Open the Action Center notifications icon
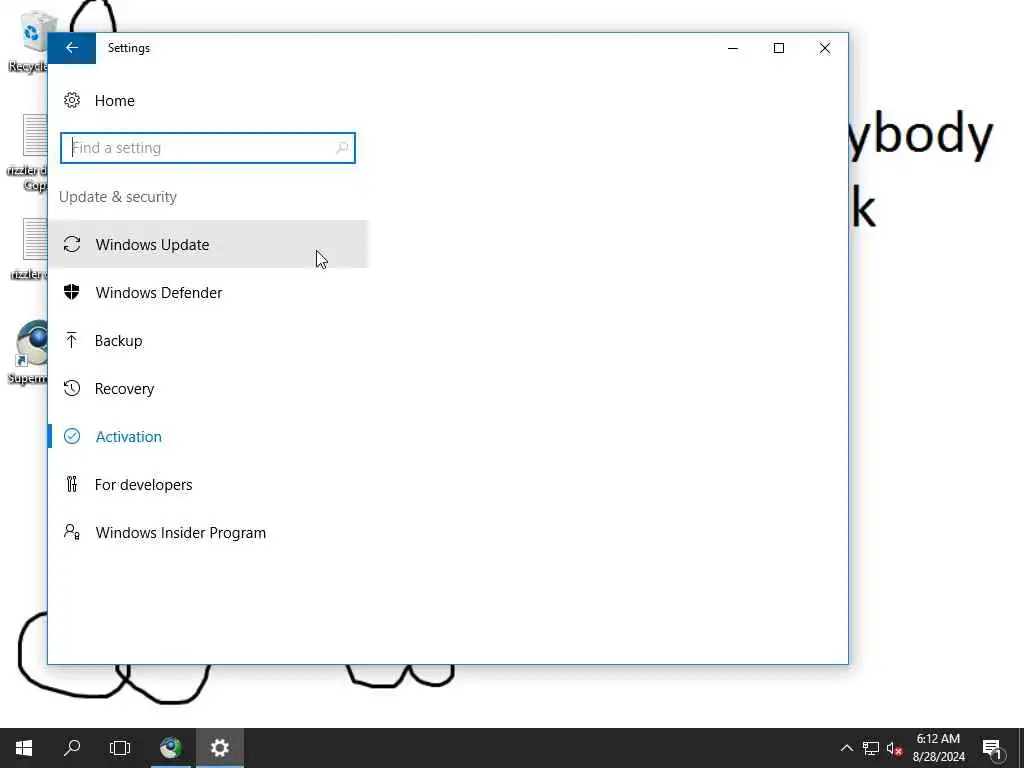Screen dimensions: 1024x768 [x=992, y=748]
